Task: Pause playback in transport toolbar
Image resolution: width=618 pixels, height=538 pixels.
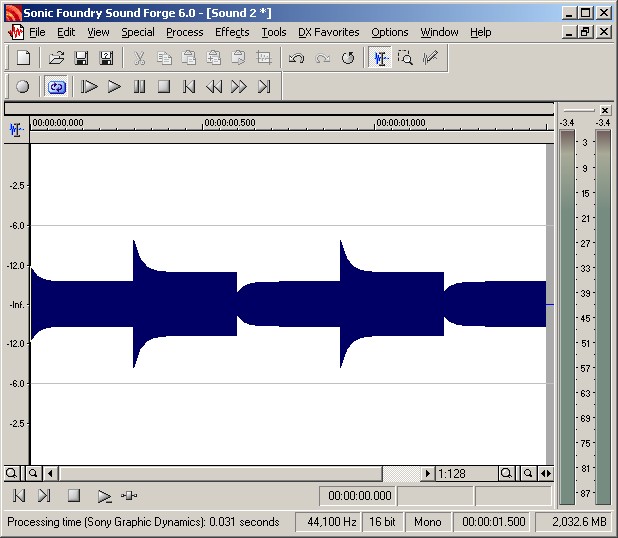Action: tap(139, 86)
